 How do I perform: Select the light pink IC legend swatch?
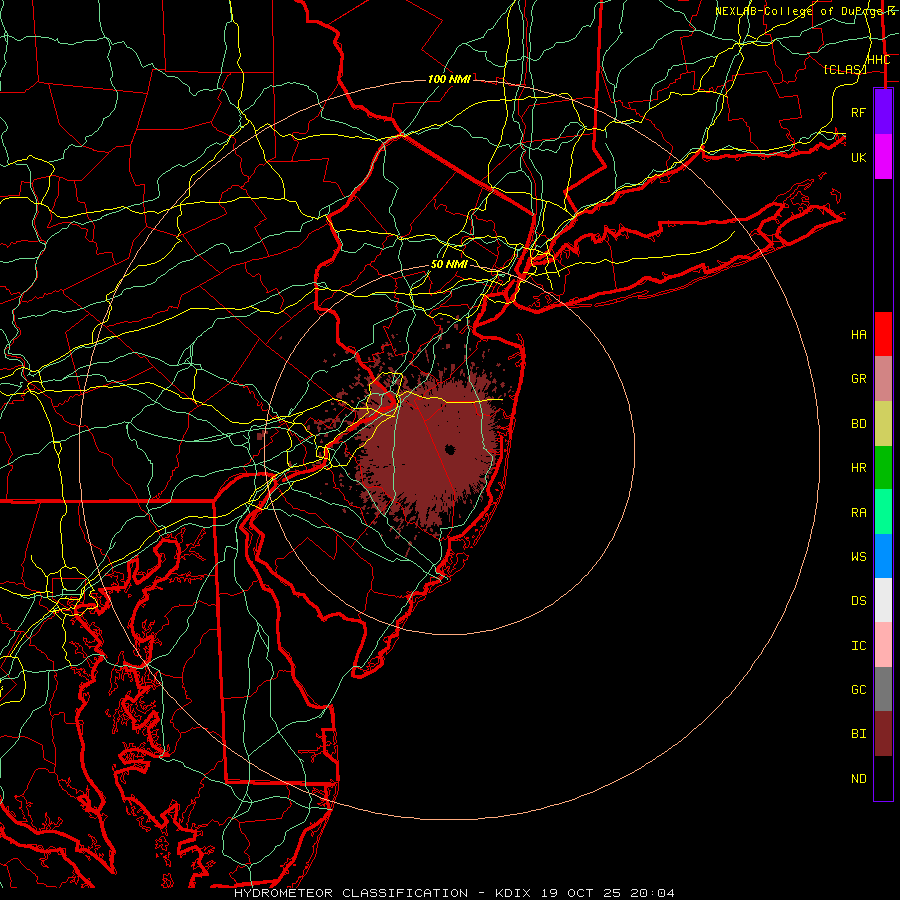coord(883,645)
